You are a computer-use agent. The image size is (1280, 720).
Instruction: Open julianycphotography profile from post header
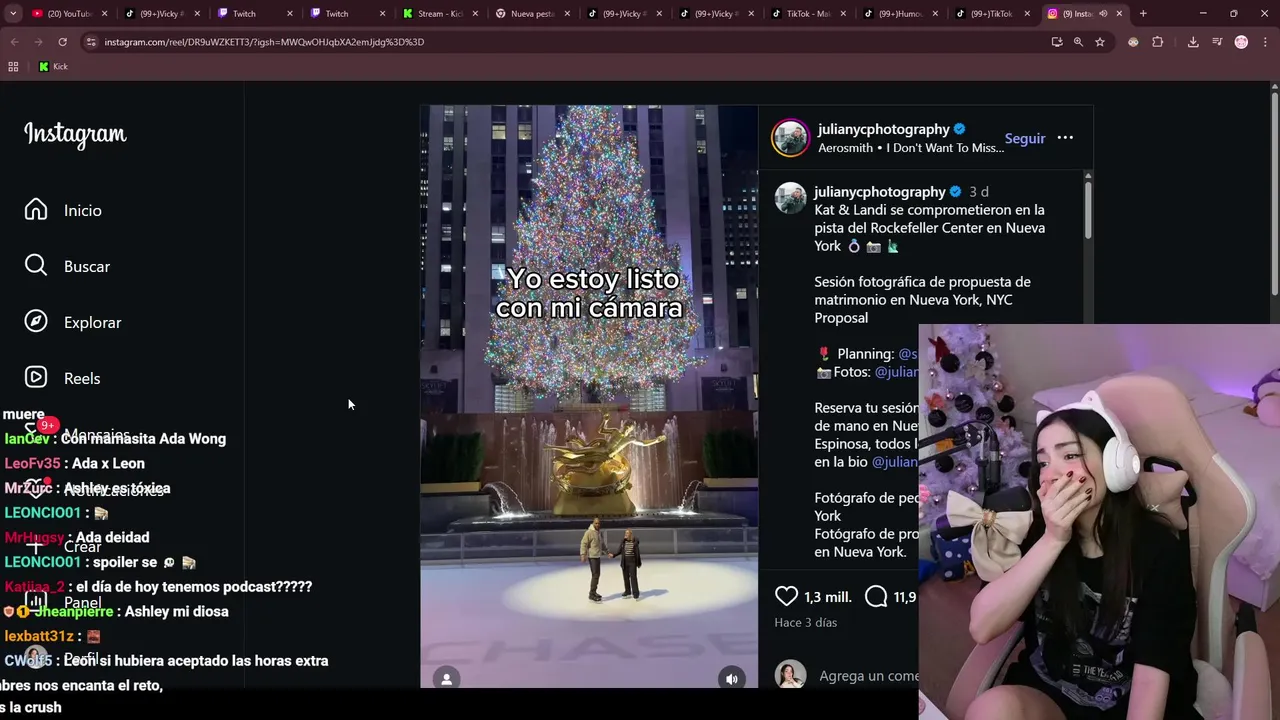pos(883,129)
